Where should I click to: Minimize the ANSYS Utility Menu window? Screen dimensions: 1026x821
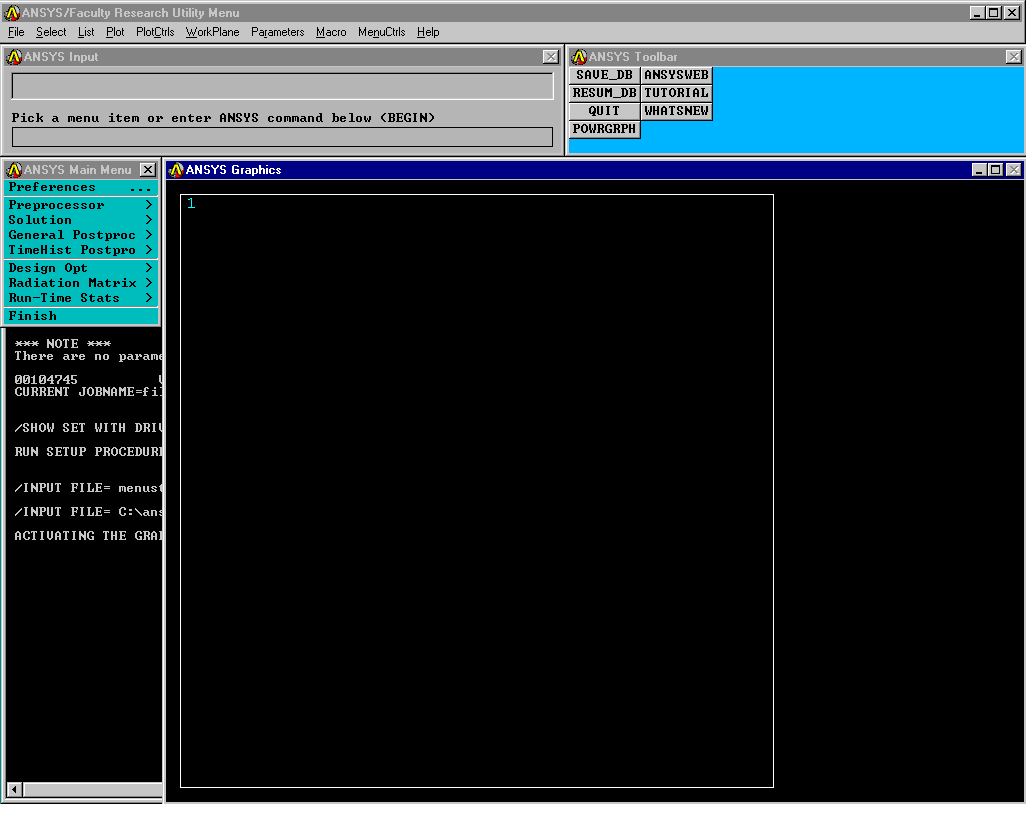[x=977, y=12]
